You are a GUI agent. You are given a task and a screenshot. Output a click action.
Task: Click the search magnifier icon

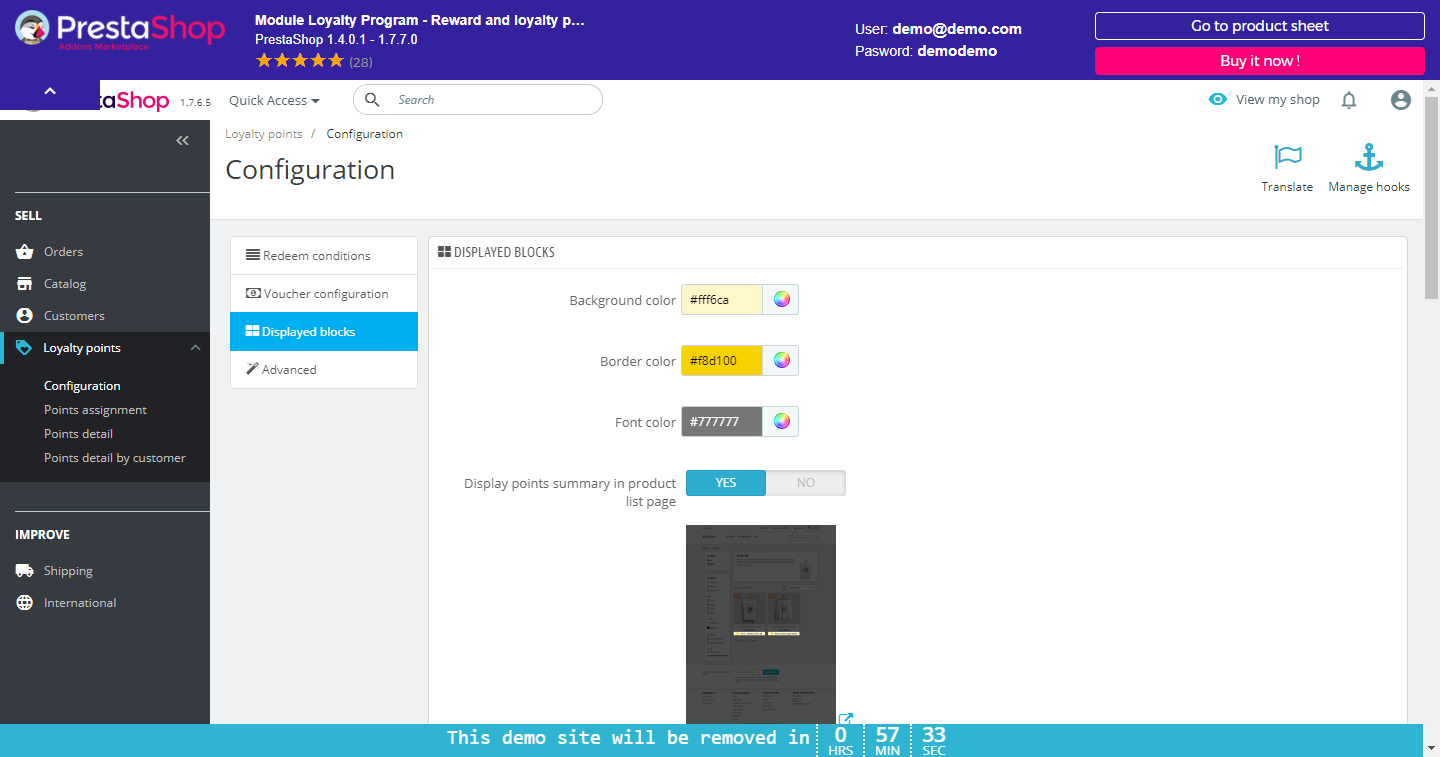(x=372, y=100)
